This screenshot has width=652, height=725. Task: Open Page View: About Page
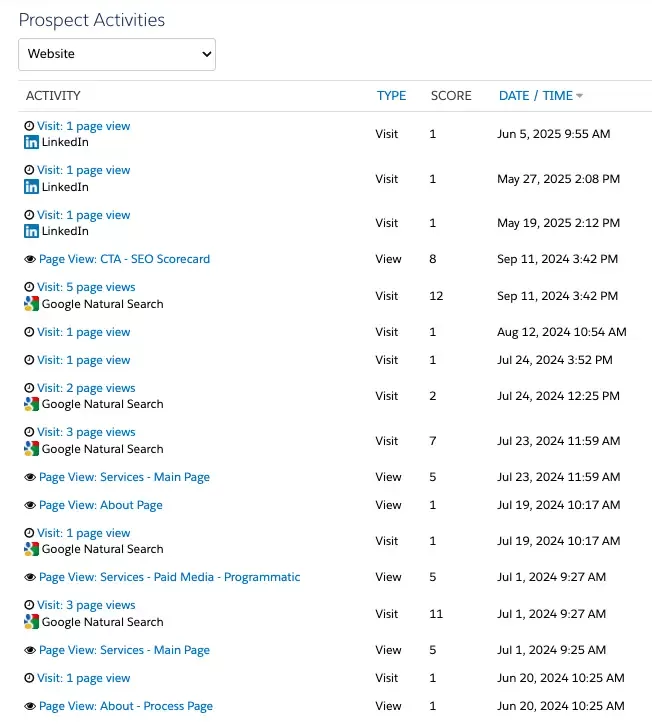[x=101, y=505]
